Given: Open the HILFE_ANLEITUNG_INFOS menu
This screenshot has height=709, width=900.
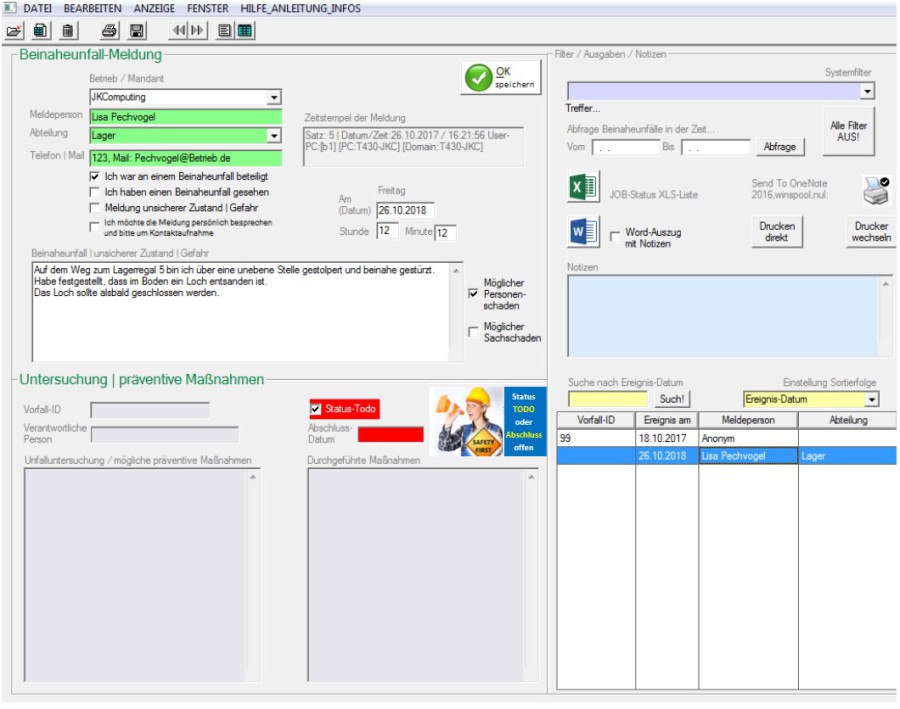Looking at the screenshot, I should click(300, 8).
